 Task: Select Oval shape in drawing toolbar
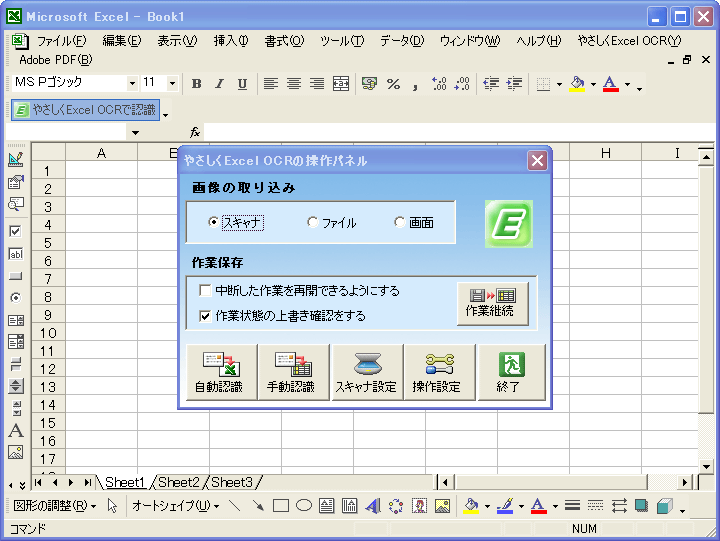pos(304,506)
